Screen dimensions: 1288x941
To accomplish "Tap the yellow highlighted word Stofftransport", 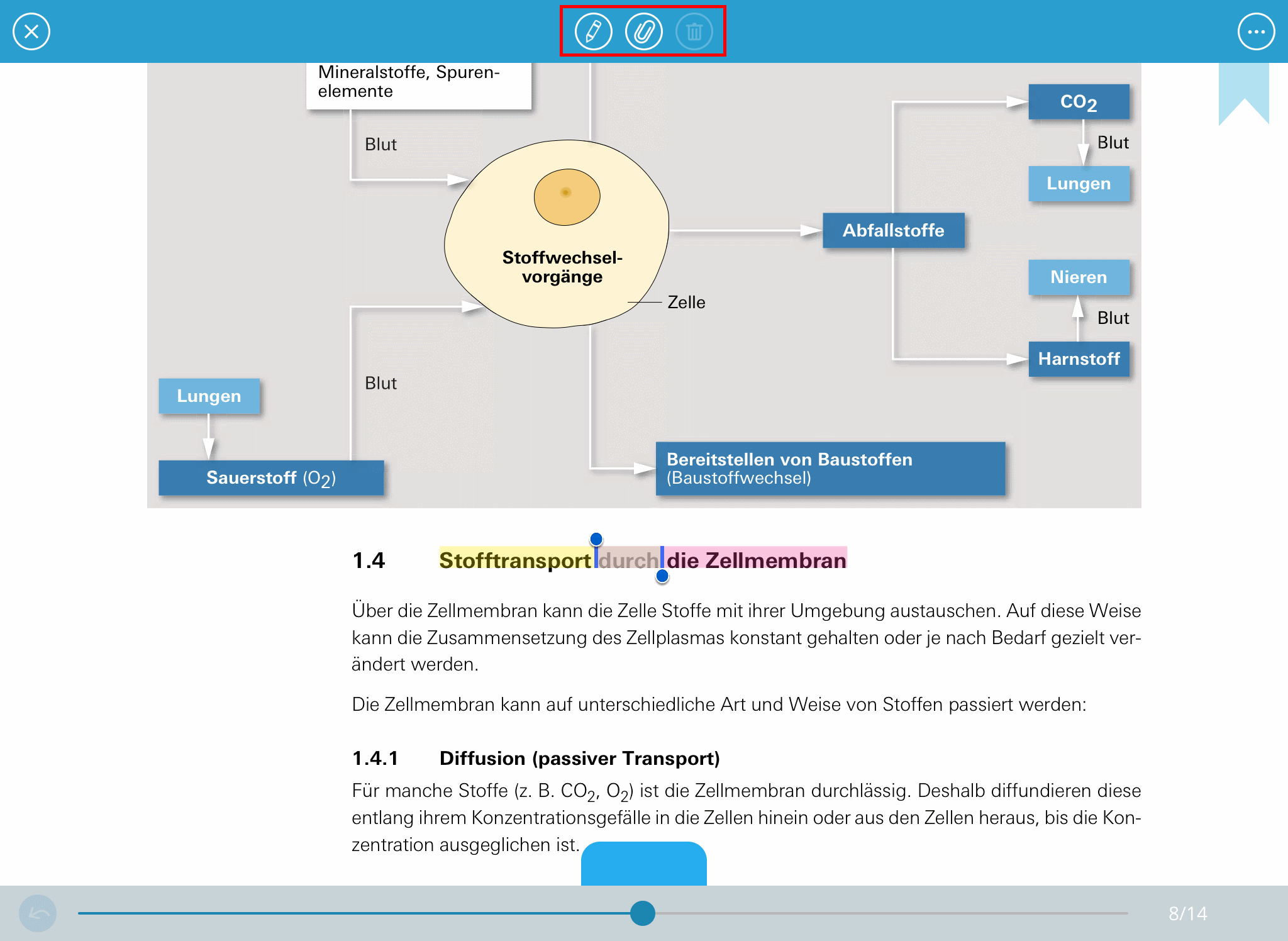I will coord(514,560).
